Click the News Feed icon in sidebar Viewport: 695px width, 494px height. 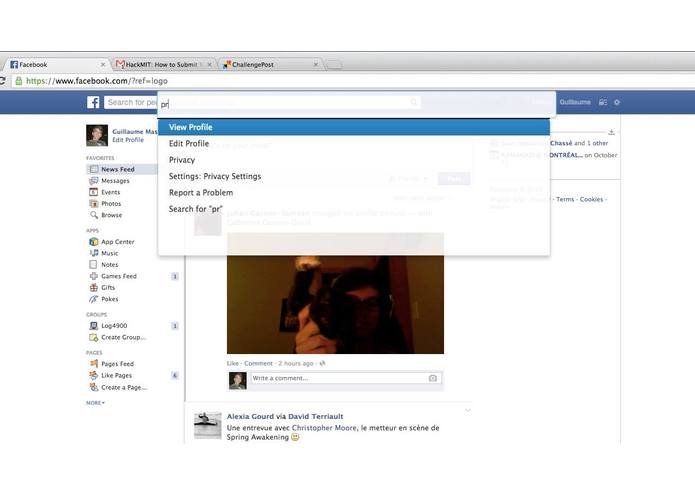tap(94, 169)
